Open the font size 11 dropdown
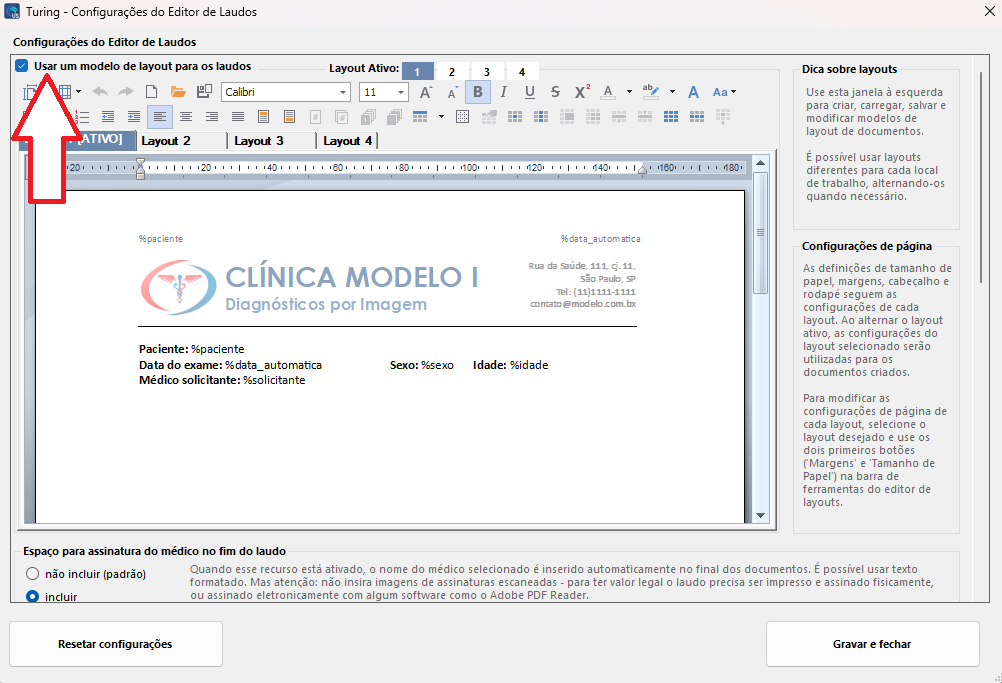1002x683 pixels. coord(402,92)
